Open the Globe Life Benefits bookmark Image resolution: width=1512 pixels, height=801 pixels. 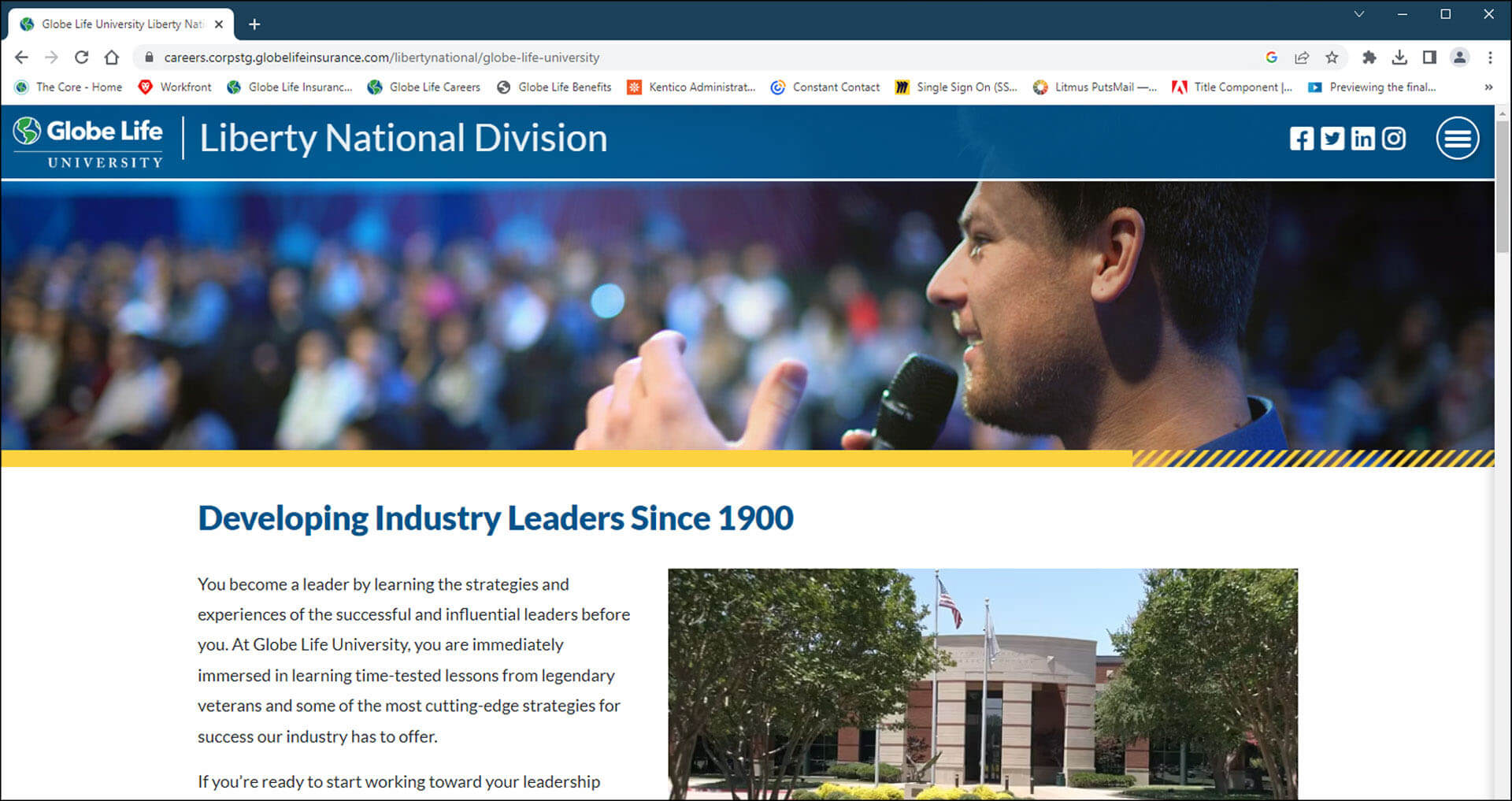pyautogui.click(x=554, y=87)
